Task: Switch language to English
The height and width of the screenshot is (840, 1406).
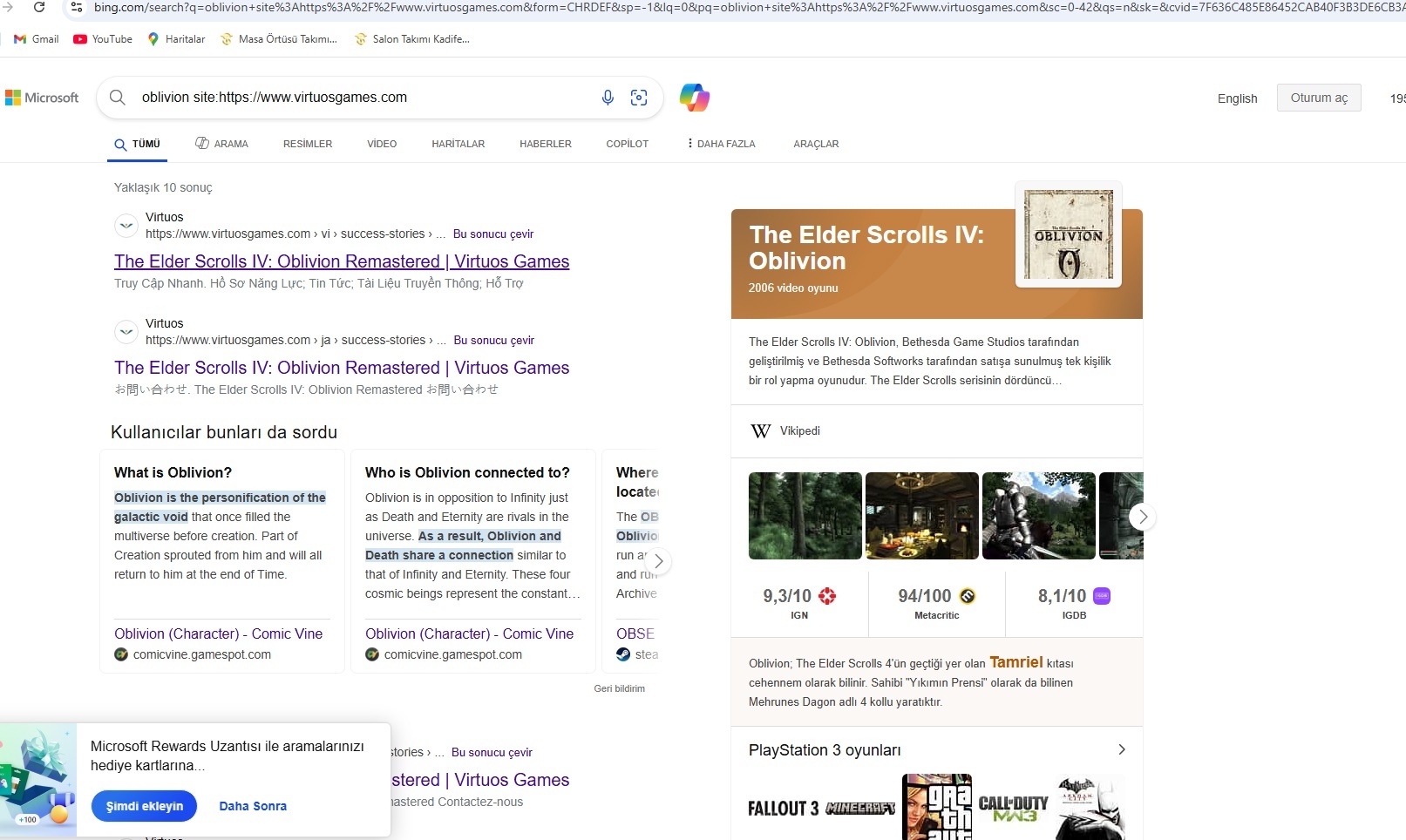Action: point(1237,98)
